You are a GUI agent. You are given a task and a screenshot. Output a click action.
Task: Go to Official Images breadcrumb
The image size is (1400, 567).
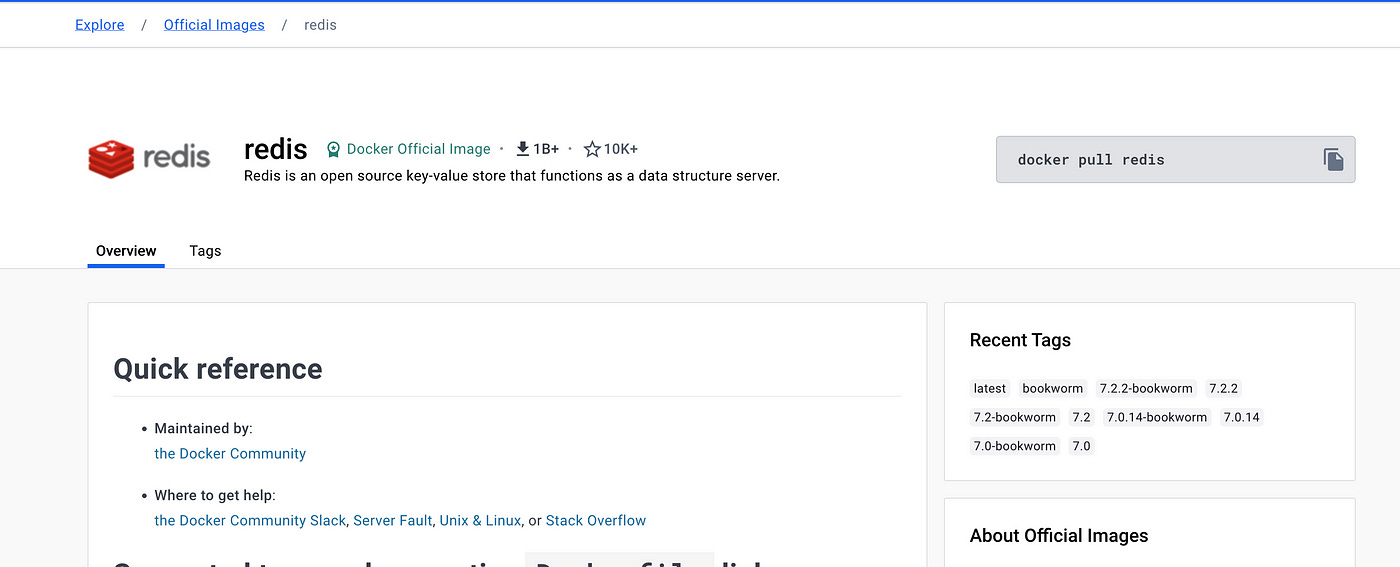click(214, 25)
